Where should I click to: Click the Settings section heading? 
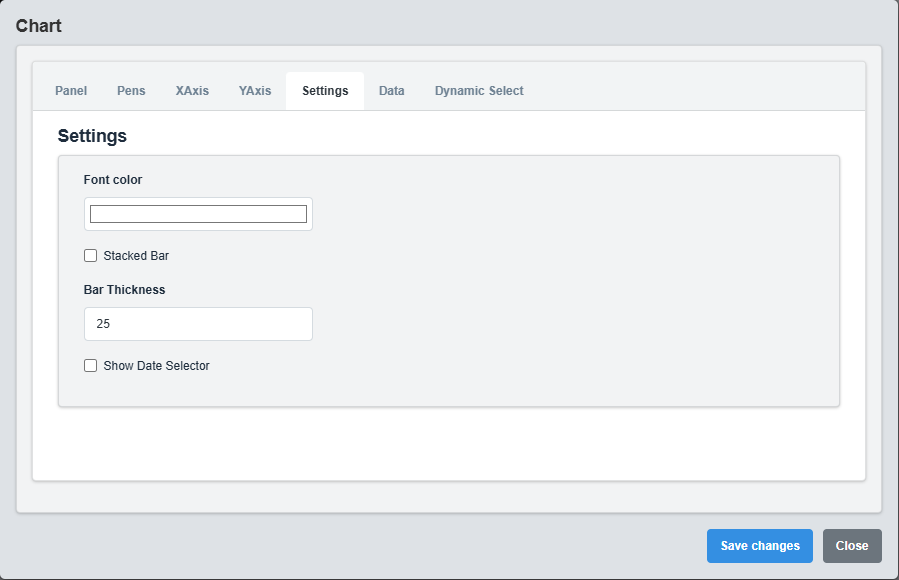pyautogui.click(x=92, y=136)
